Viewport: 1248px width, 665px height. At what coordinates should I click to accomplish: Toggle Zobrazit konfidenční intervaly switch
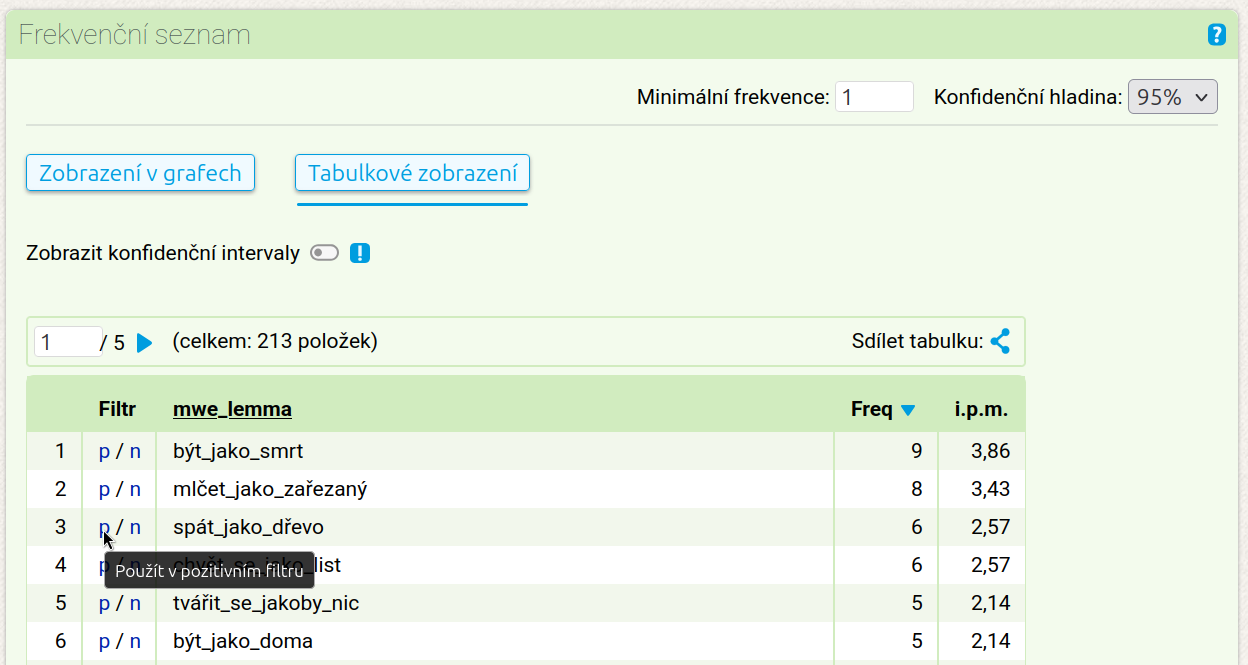325,253
